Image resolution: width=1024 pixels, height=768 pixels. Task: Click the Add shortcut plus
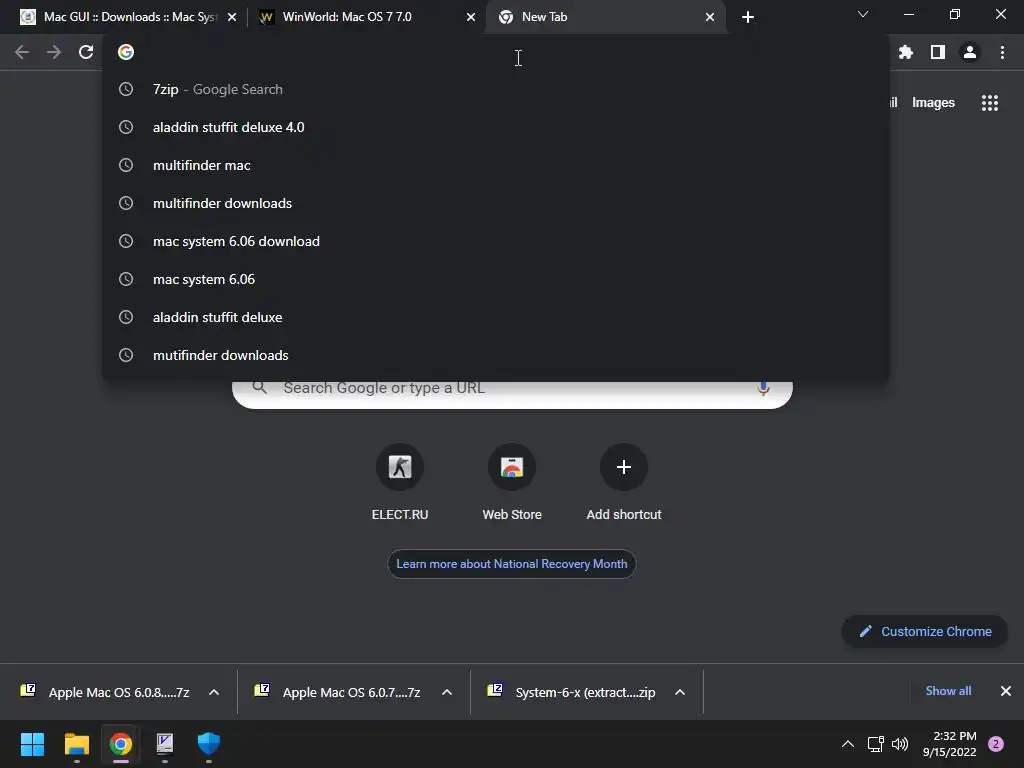click(624, 468)
